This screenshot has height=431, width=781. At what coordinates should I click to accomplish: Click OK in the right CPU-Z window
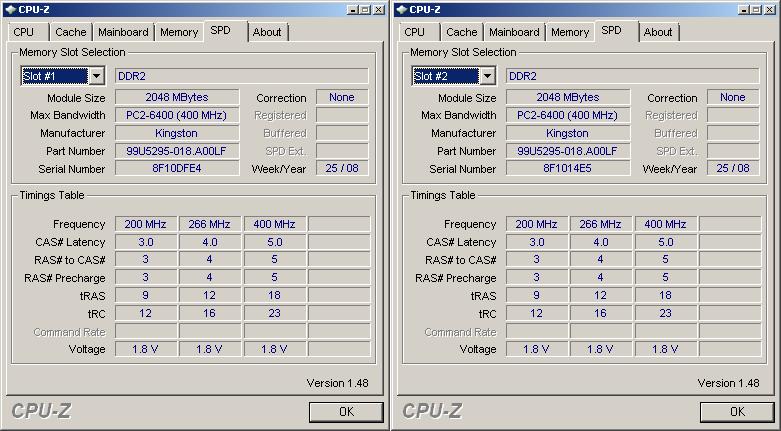[x=737, y=412]
